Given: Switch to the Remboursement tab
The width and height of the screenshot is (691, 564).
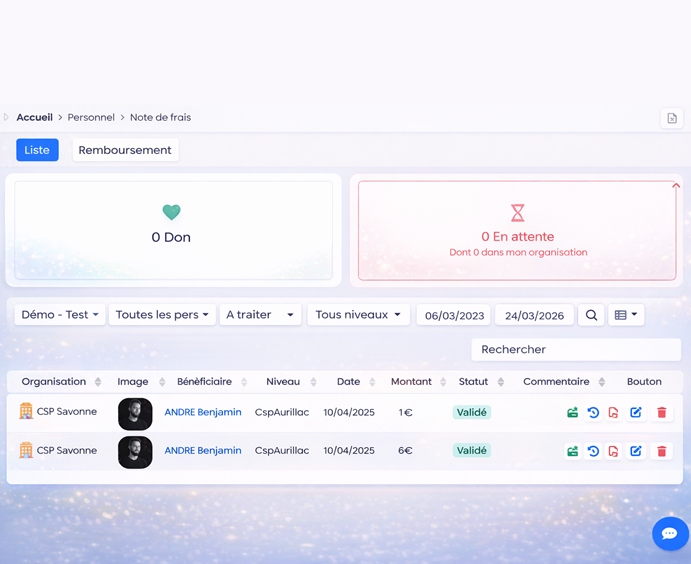Looking at the screenshot, I should click(x=125, y=150).
